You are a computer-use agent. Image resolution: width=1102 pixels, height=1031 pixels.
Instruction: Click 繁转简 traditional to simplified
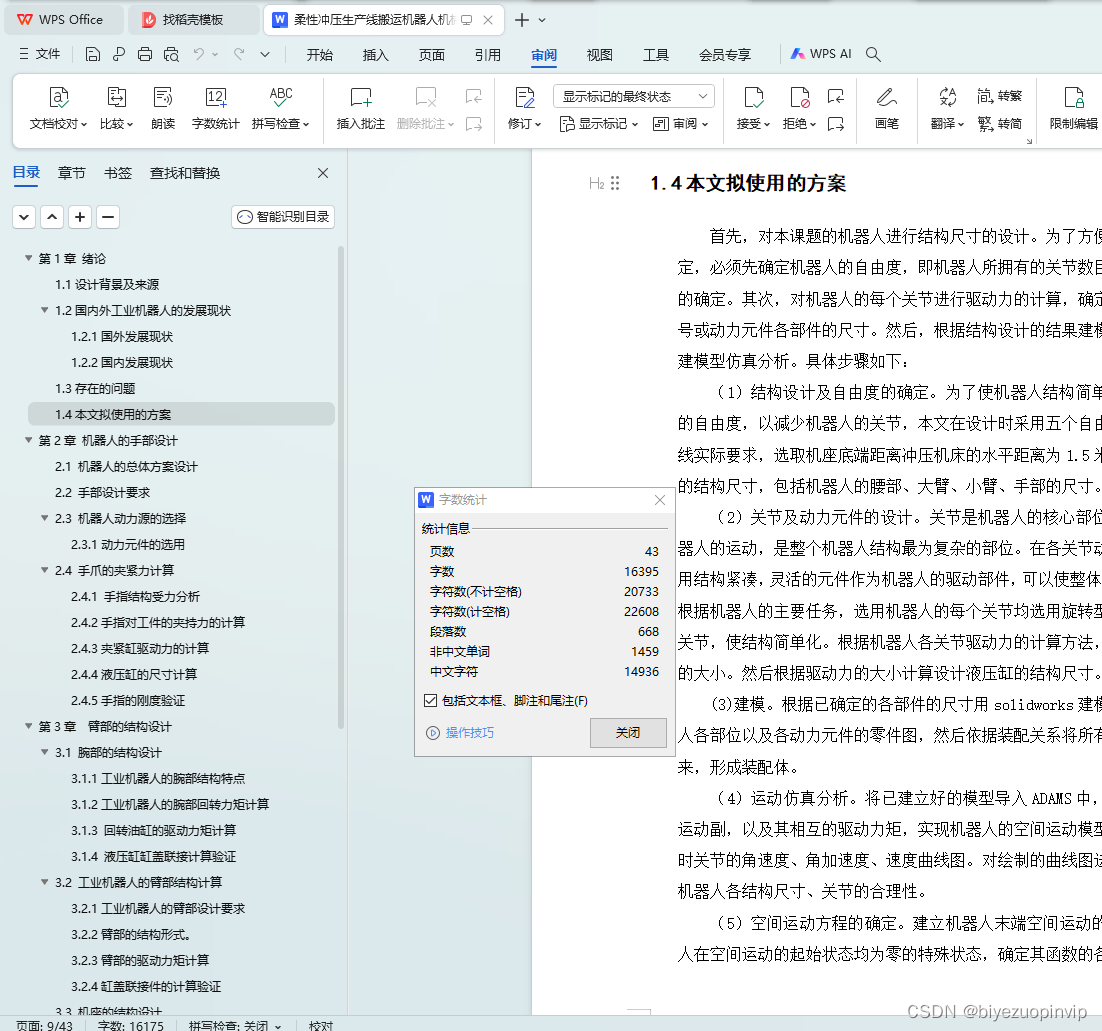click(999, 124)
